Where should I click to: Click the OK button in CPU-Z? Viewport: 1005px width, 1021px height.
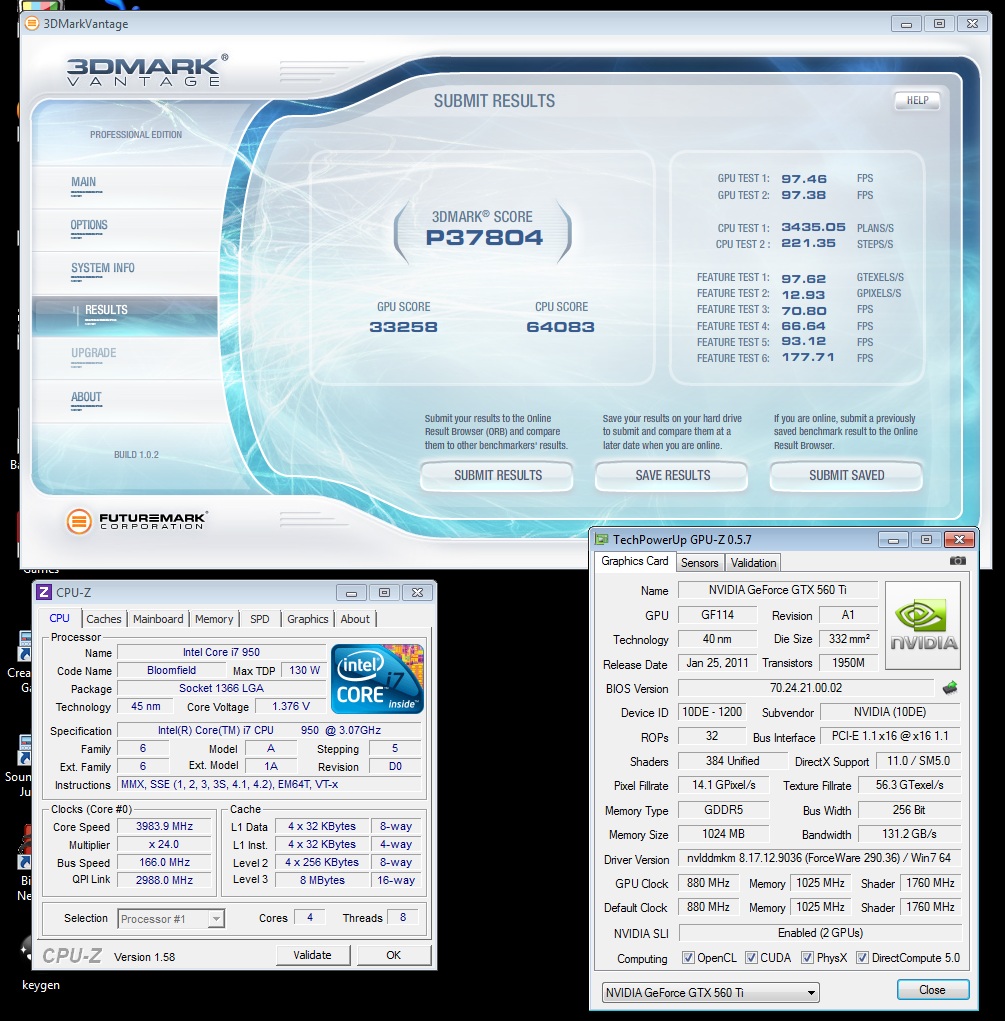393,955
